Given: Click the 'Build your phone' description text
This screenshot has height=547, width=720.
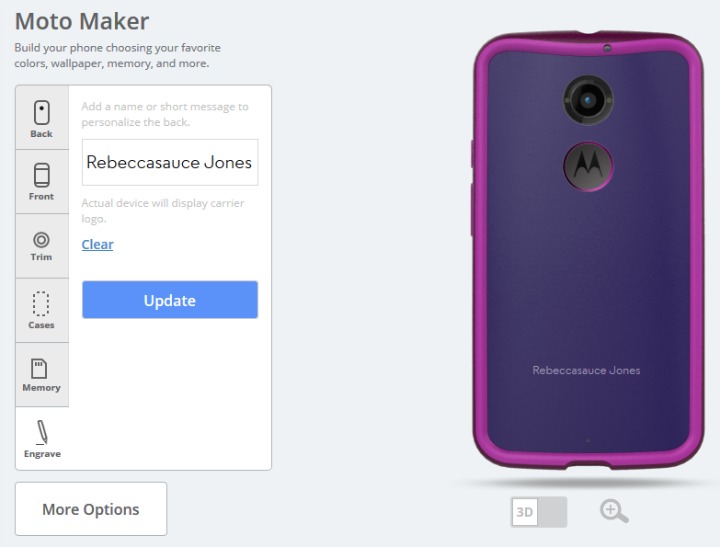Looking at the screenshot, I should coord(118,56).
